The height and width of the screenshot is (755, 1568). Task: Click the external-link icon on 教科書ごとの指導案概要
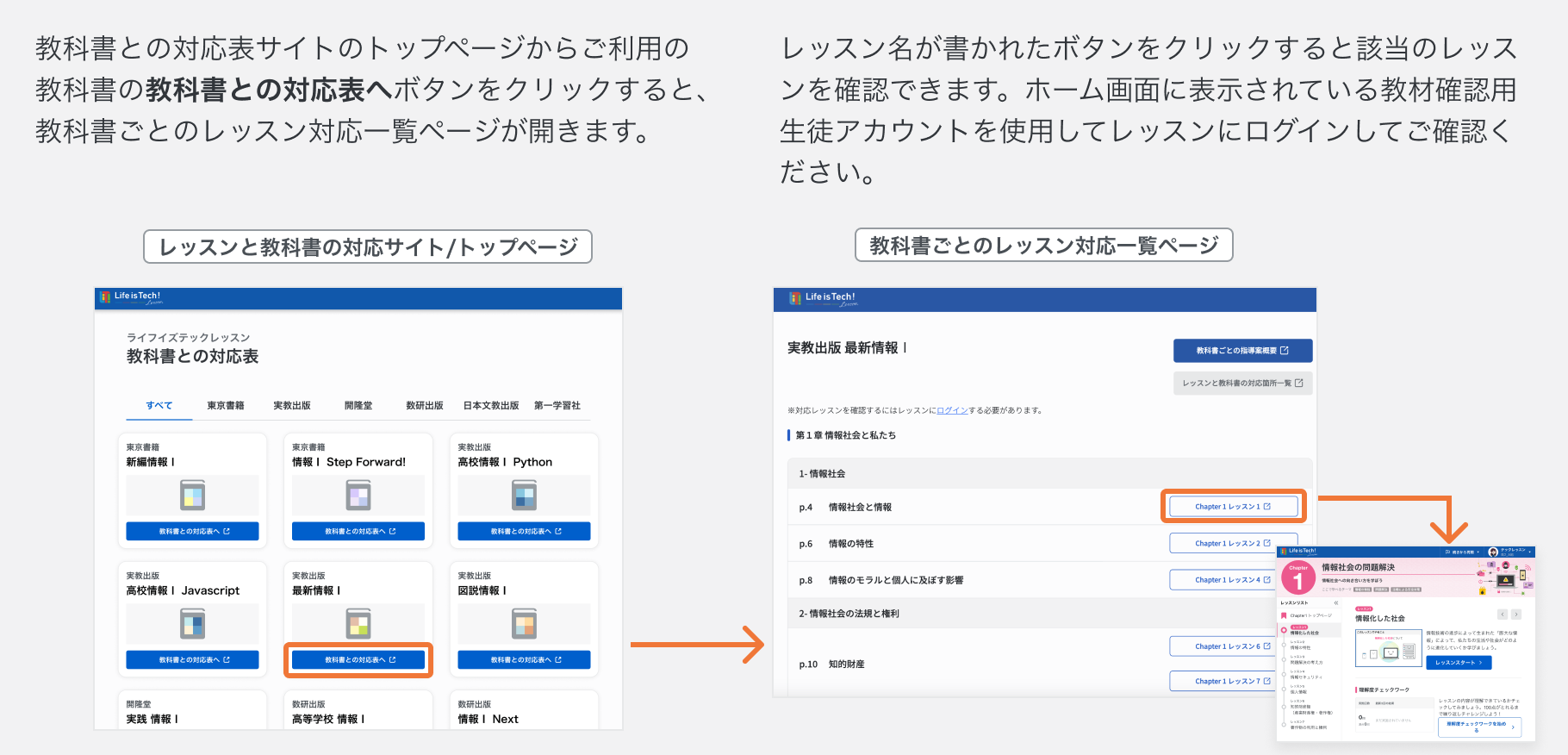pyautogui.click(x=1285, y=350)
